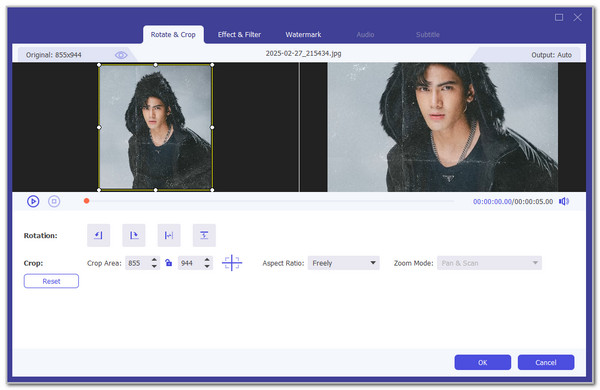Click the Original: 855x944 label
This screenshot has height=390, width=600.
[54, 55]
